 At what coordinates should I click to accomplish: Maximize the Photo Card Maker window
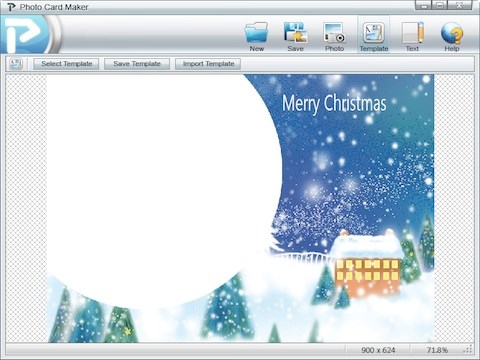tap(440, 5)
